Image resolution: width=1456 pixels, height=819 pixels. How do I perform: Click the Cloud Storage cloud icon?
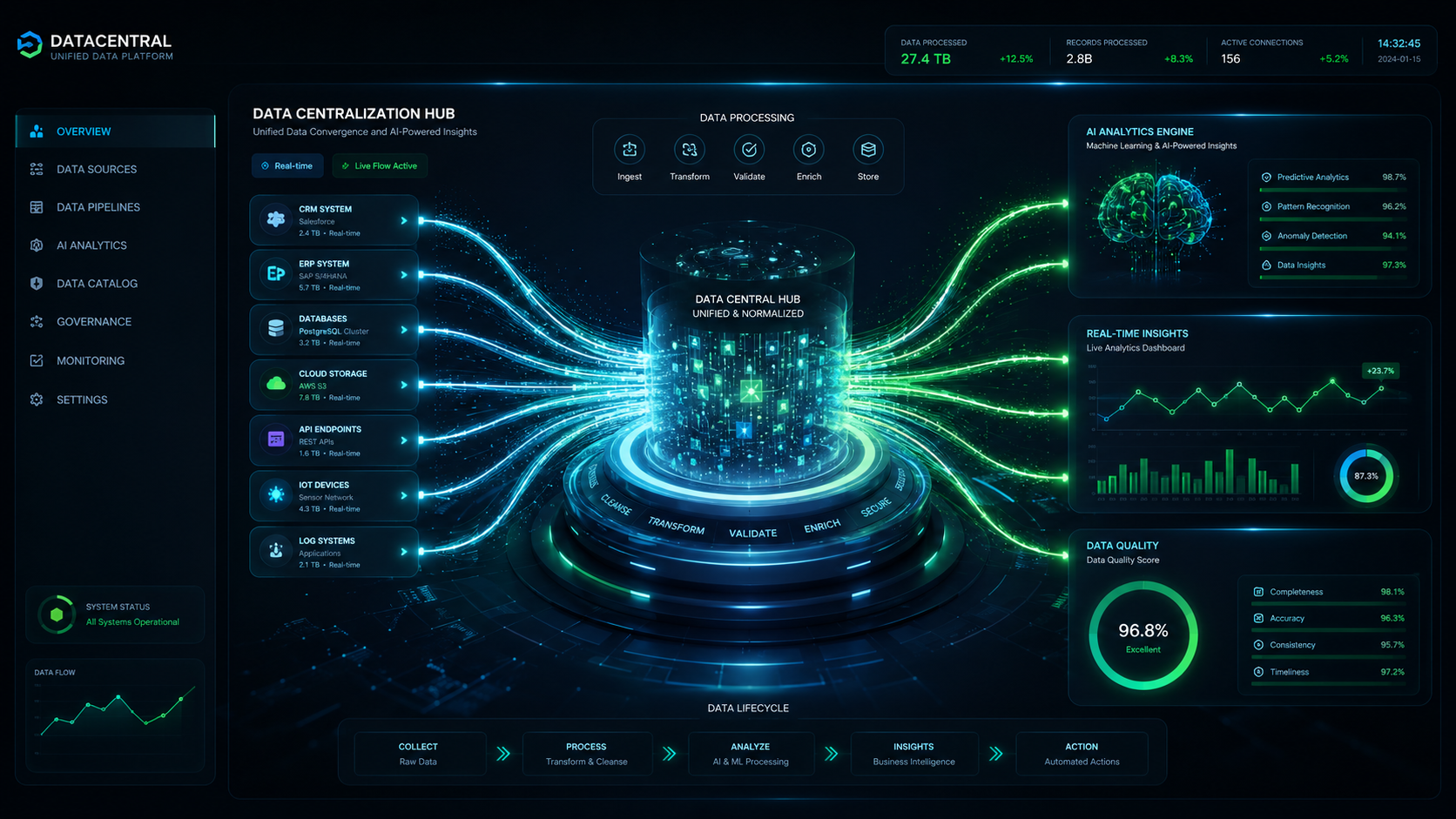pyautogui.click(x=276, y=384)
